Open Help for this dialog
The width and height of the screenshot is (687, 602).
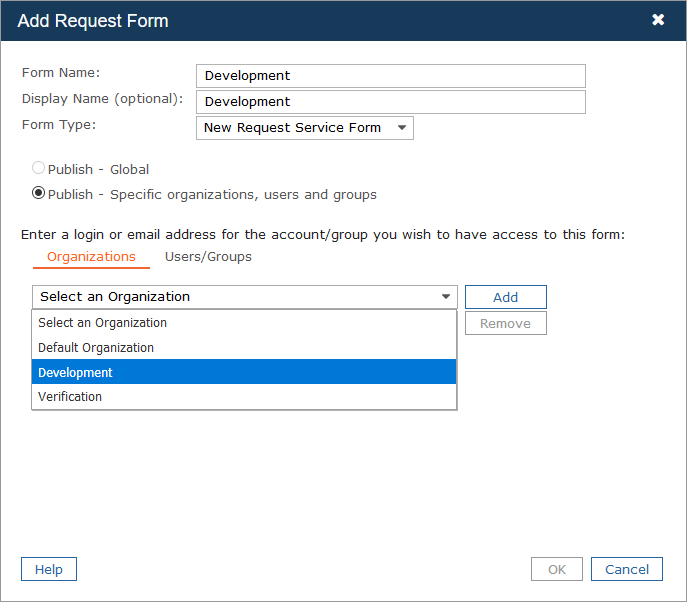[49, 569]
